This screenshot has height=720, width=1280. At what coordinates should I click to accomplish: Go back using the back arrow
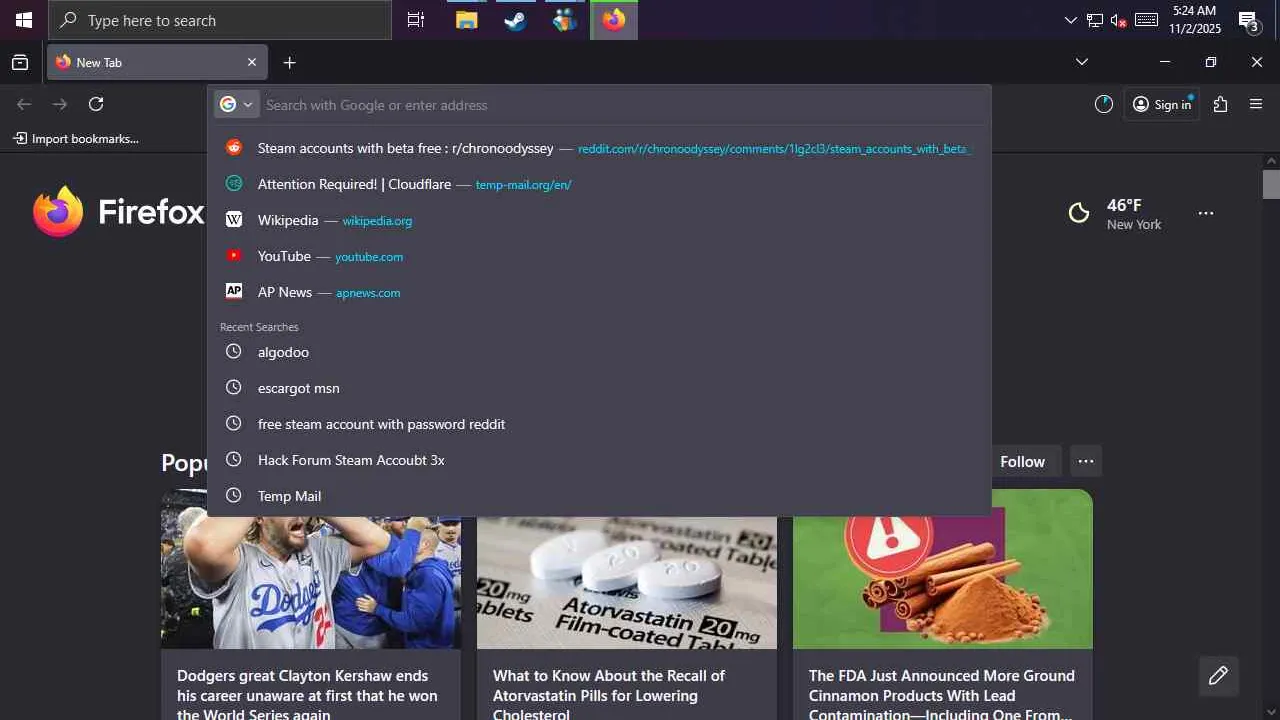tap(24, 104)
